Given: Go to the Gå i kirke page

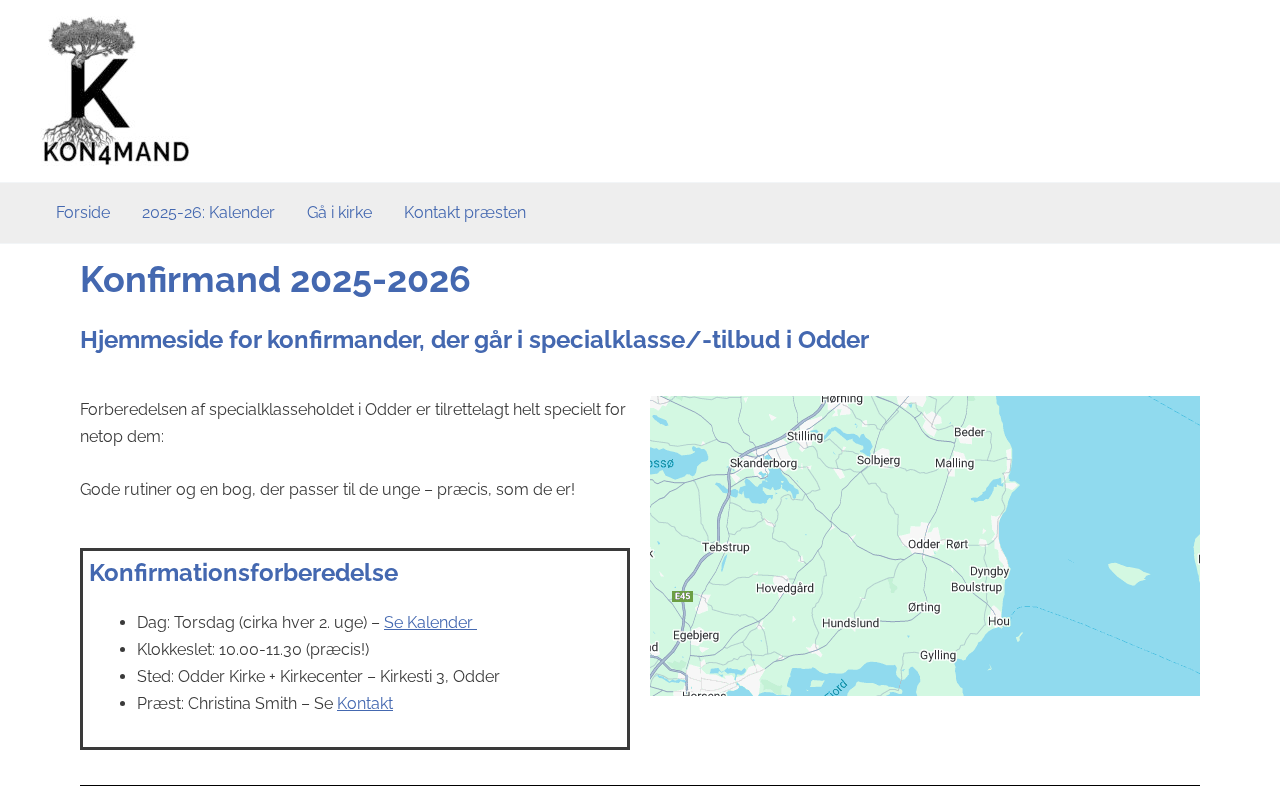Looking at the screenshot, I should 339,213.
